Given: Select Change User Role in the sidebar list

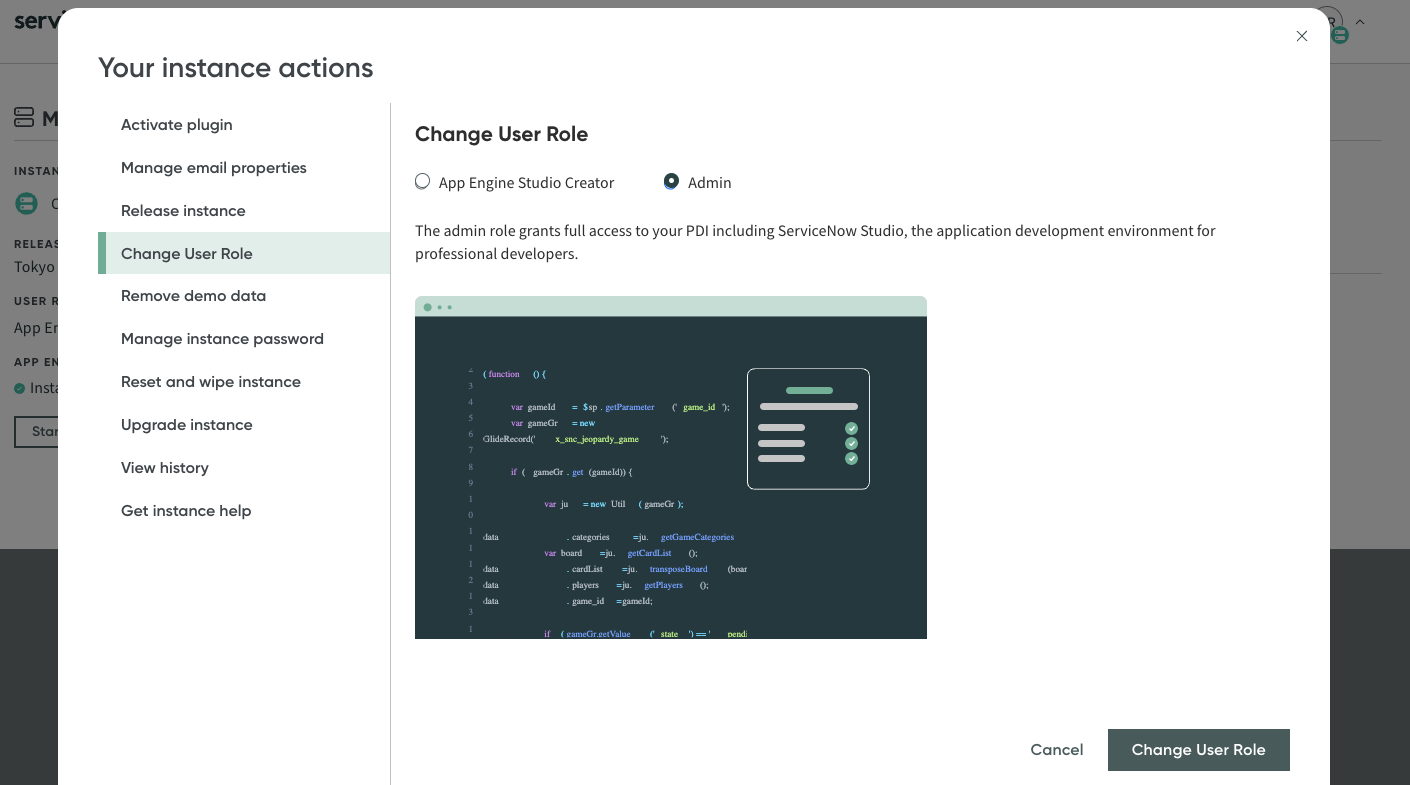Looking at the screenshot, I should (244, 253).
